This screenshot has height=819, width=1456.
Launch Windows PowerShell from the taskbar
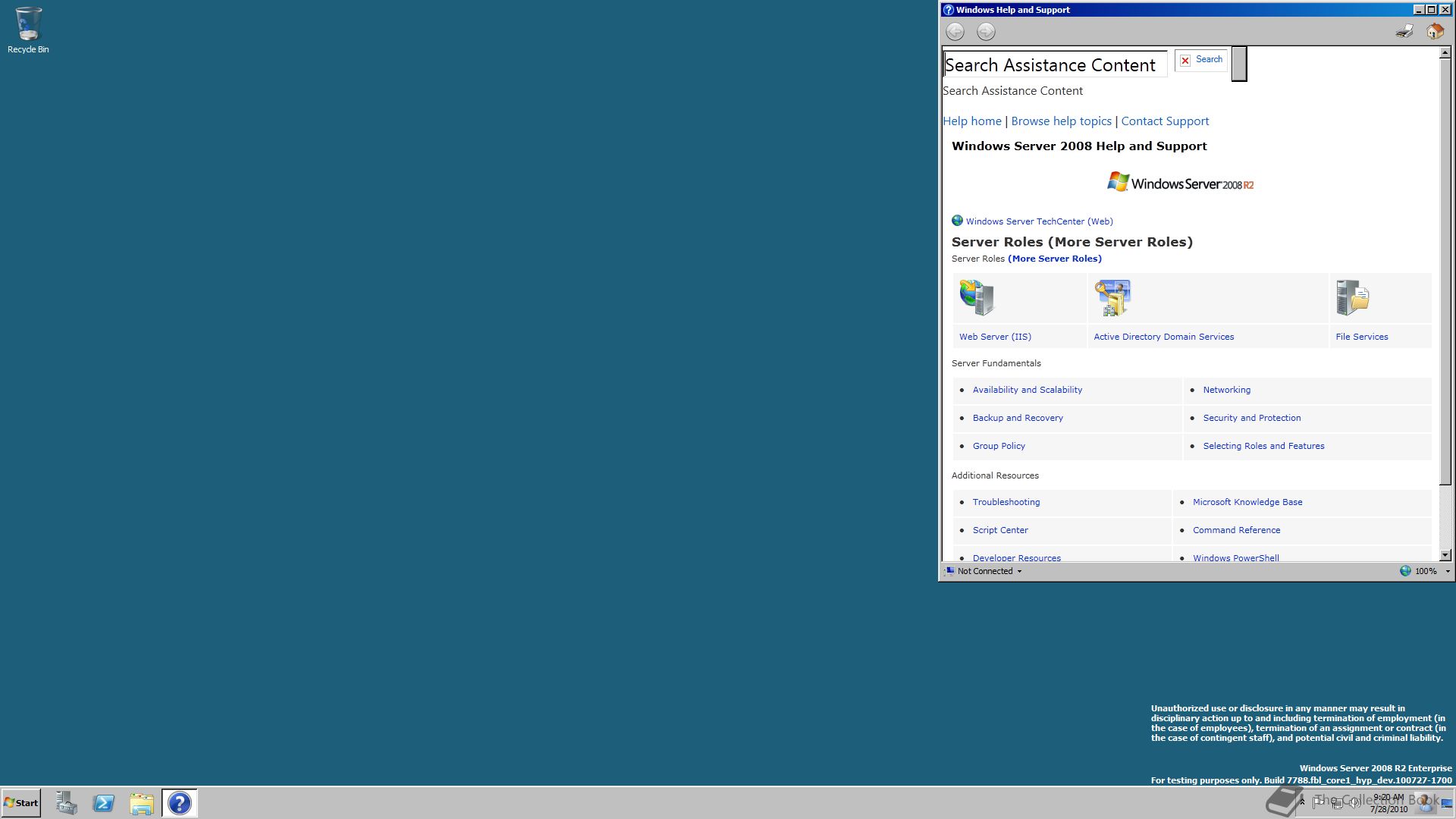coord(104,803)
